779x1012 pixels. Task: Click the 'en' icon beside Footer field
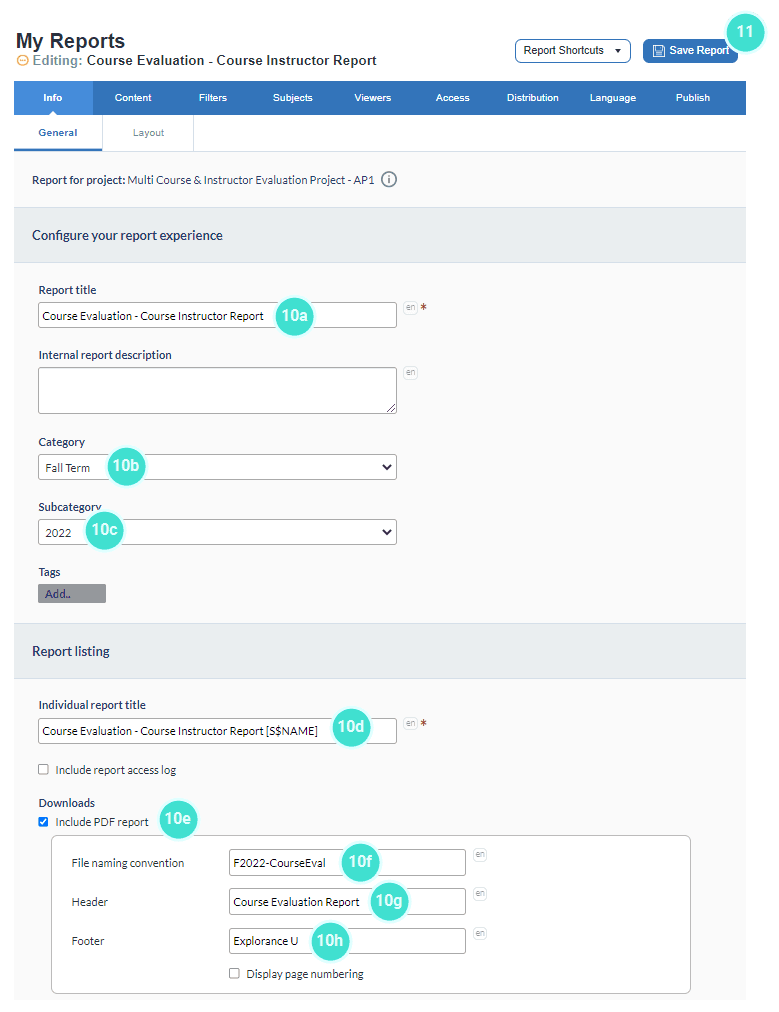point(480,933)
